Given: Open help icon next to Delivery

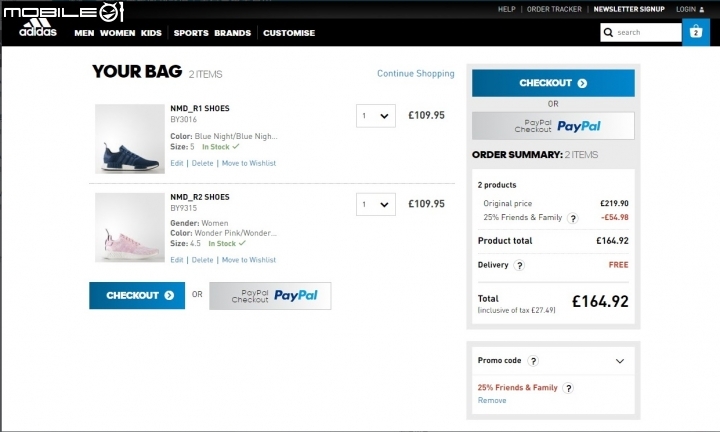Looking at the screenshot, I should [x=519, y=265].
